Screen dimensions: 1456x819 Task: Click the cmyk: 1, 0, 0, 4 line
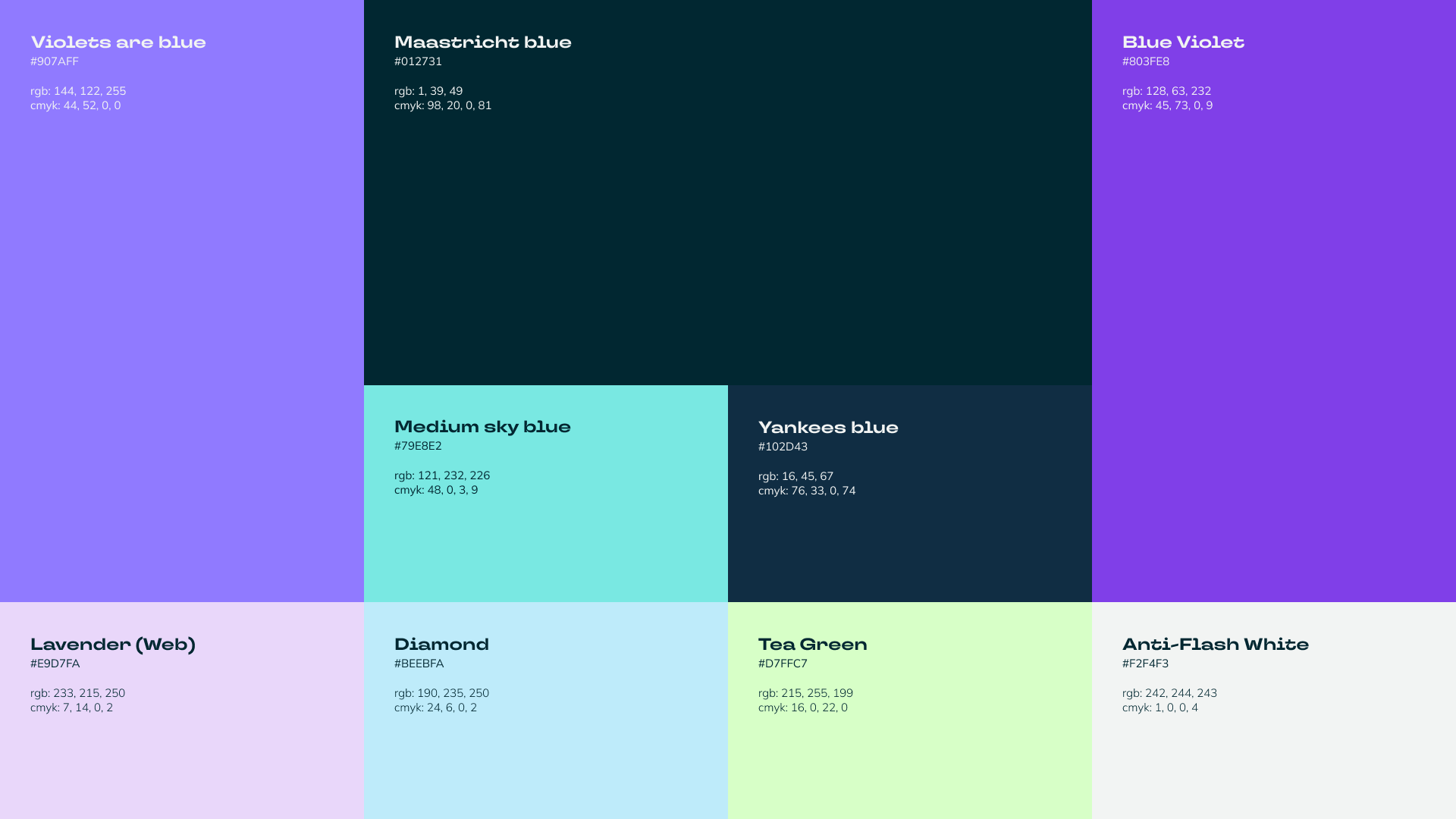point(1160,708)
